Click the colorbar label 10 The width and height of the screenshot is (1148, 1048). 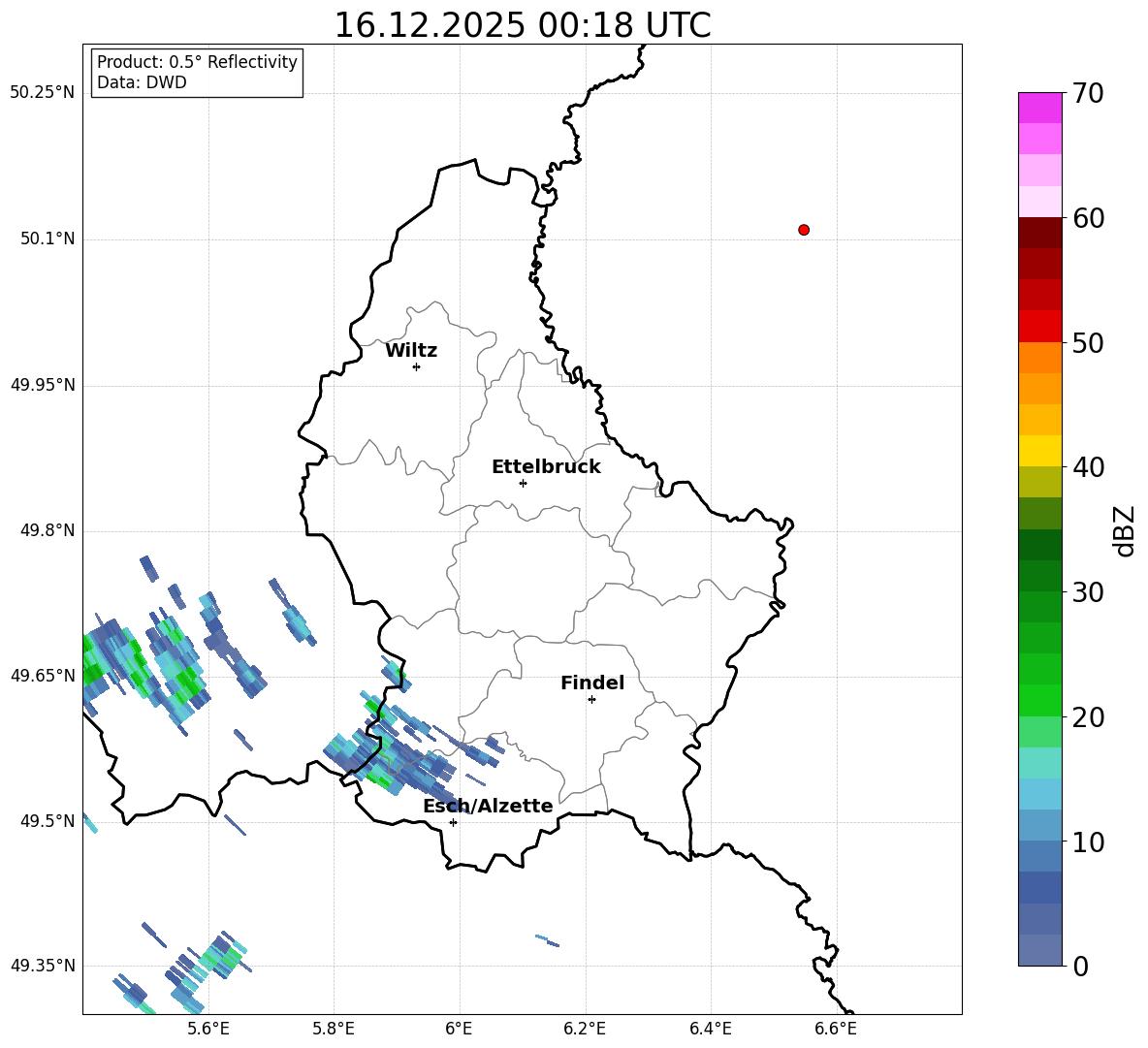pos(1088,842)
